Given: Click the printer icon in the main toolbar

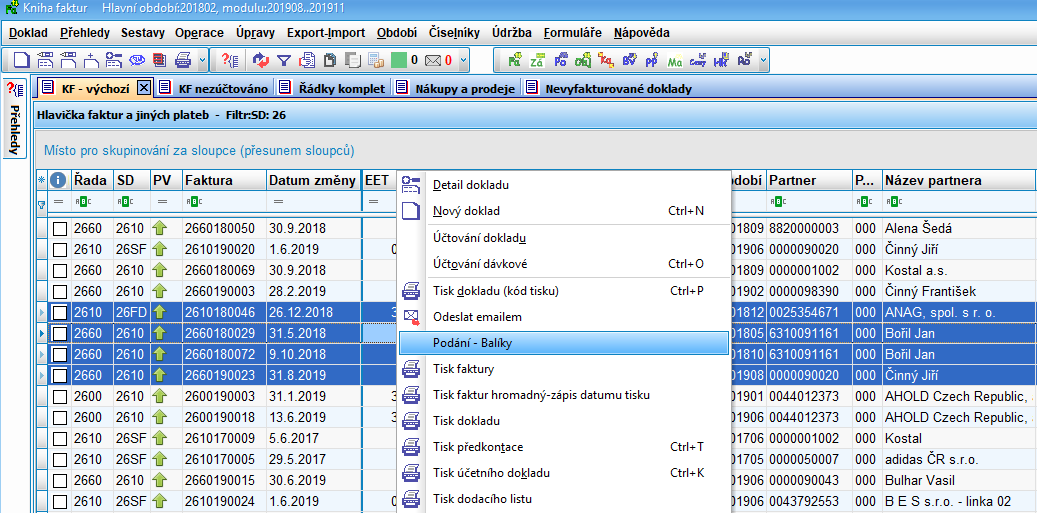Looking at the screenshot, I should click(183, 60).
